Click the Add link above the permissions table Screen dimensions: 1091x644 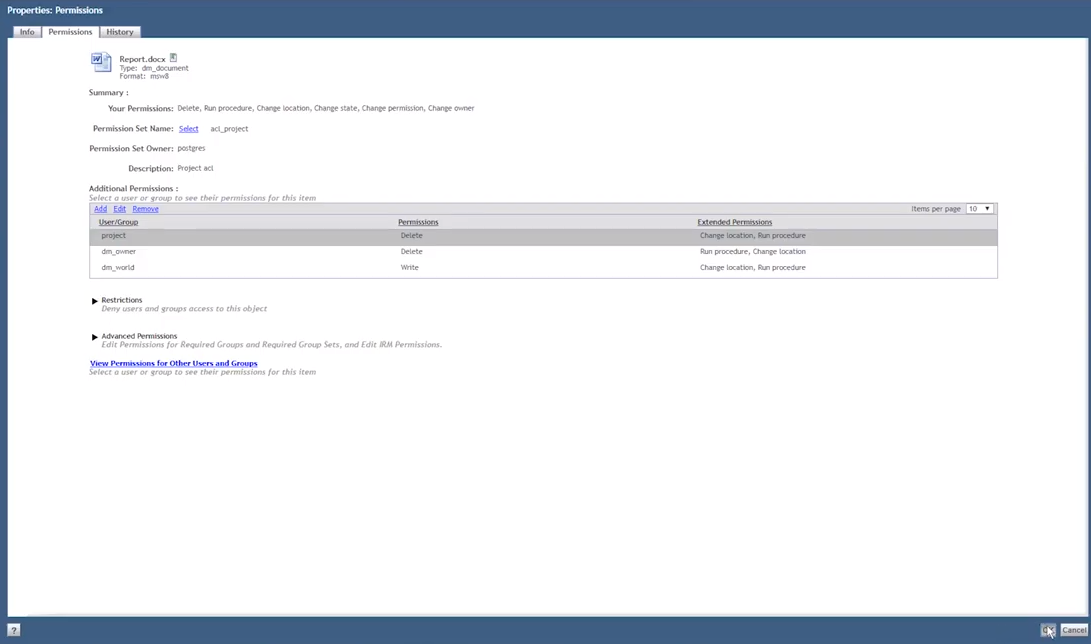click(x=100, y=208)
